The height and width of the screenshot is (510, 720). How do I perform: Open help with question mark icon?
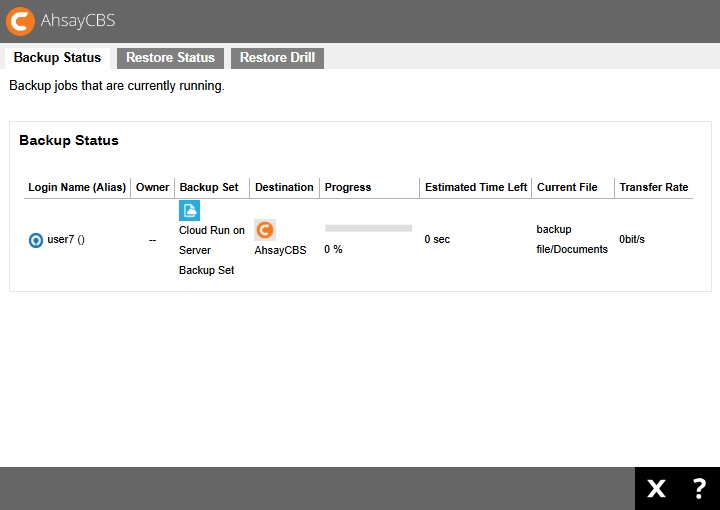tap(699, 488)
